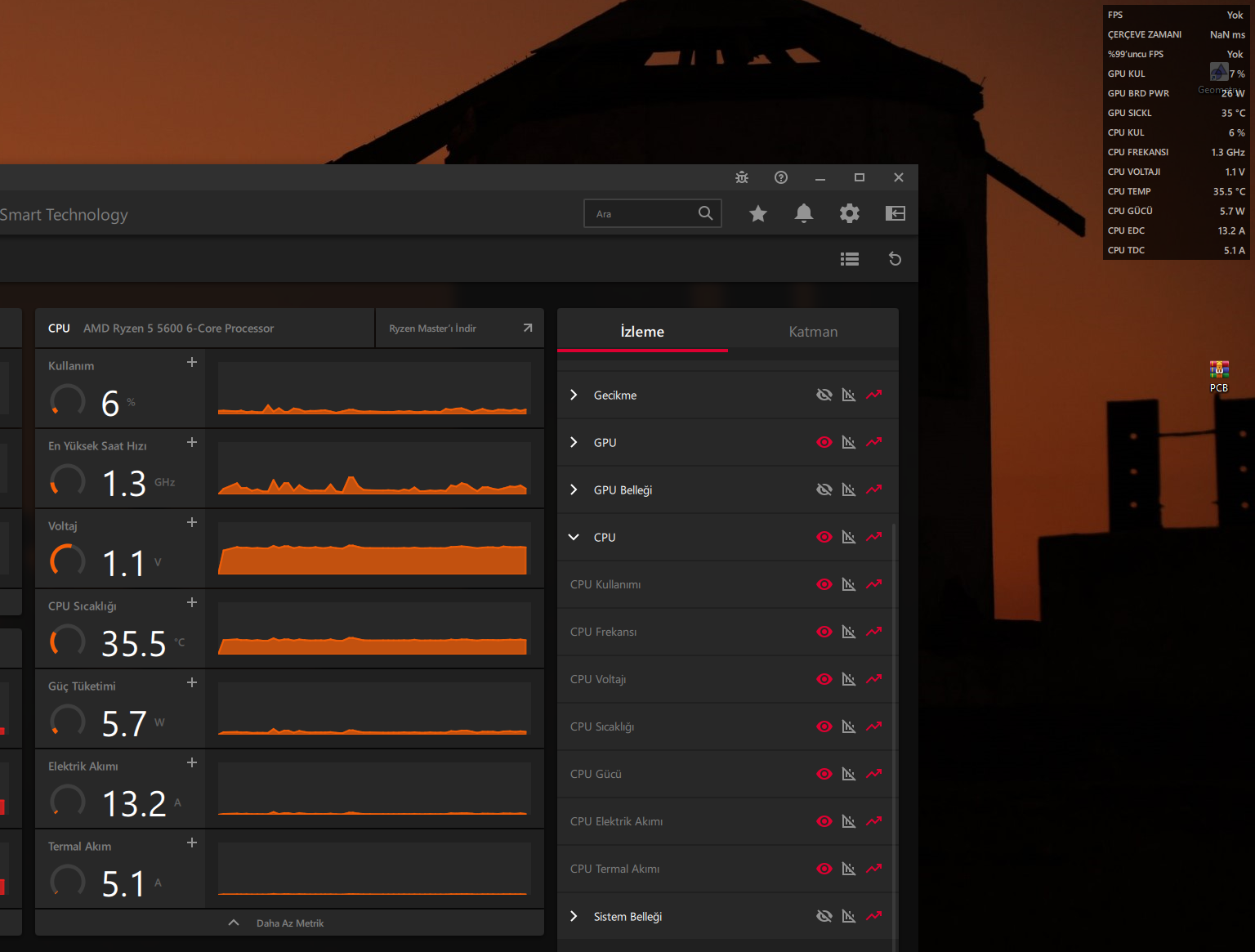Click the search magnifier icon
Viewport: 1255px width, 952px height.
[x=706, y=213]
